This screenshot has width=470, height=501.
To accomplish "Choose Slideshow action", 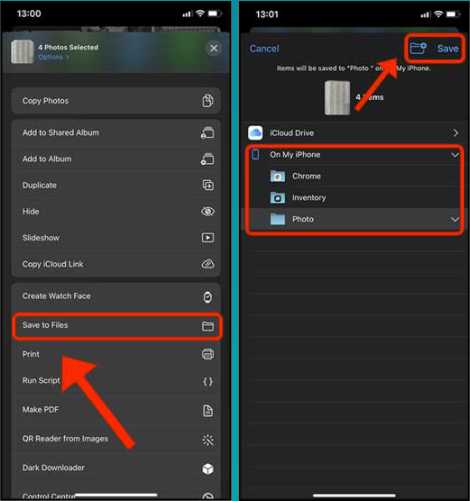I will click(x=116, y=238).
